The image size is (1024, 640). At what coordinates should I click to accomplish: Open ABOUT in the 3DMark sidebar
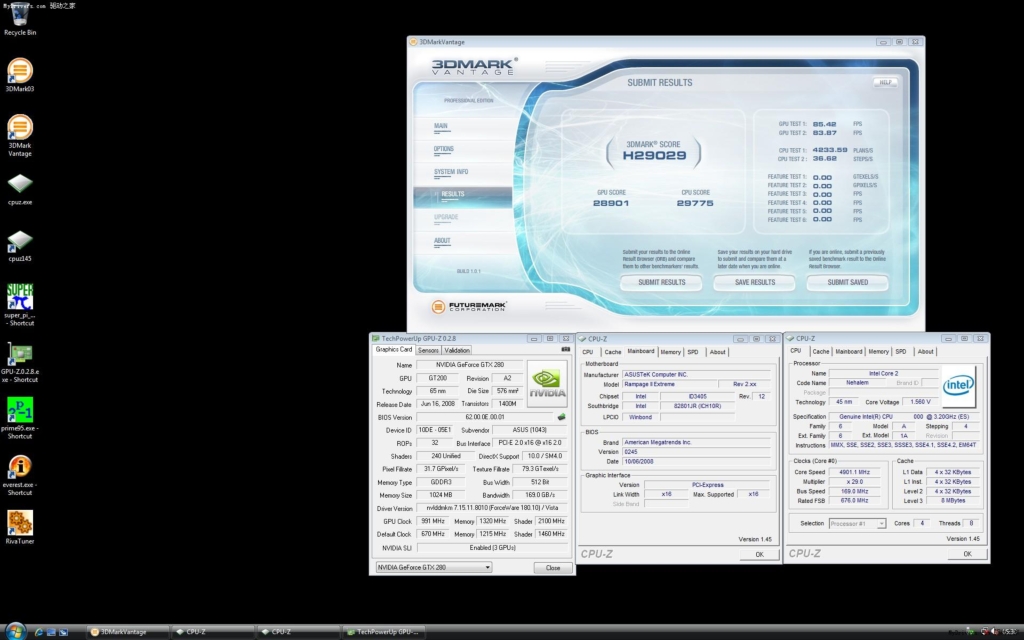(442, 242)
